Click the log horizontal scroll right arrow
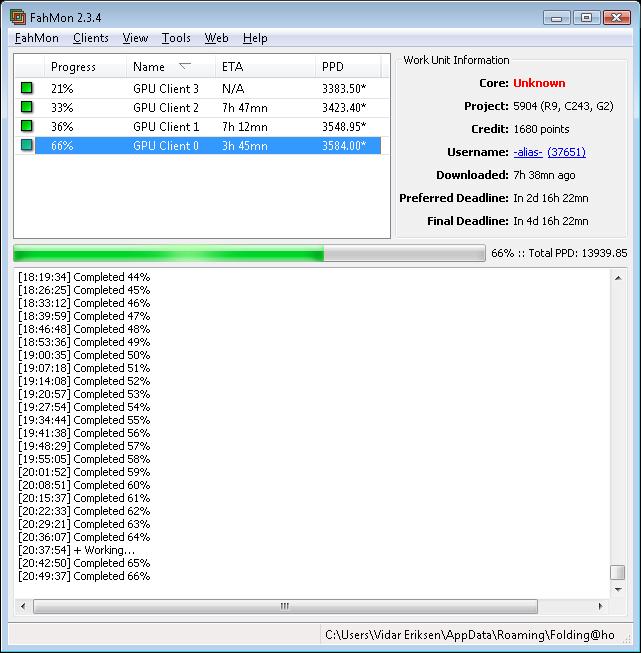 pyautogui.click(x=600, y=606)
